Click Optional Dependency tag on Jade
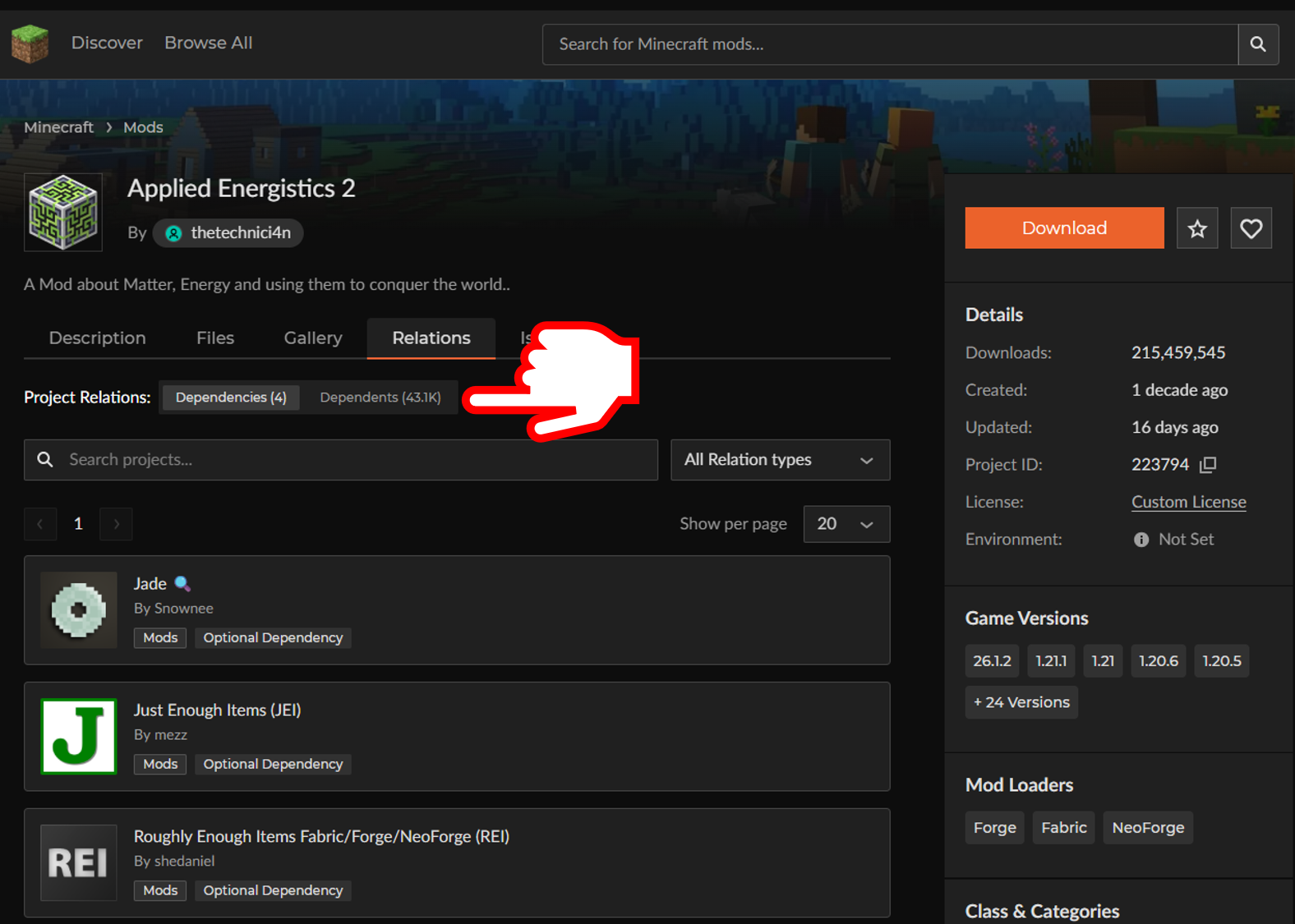This screenshot has height=924, width=1295. point(273,638)
